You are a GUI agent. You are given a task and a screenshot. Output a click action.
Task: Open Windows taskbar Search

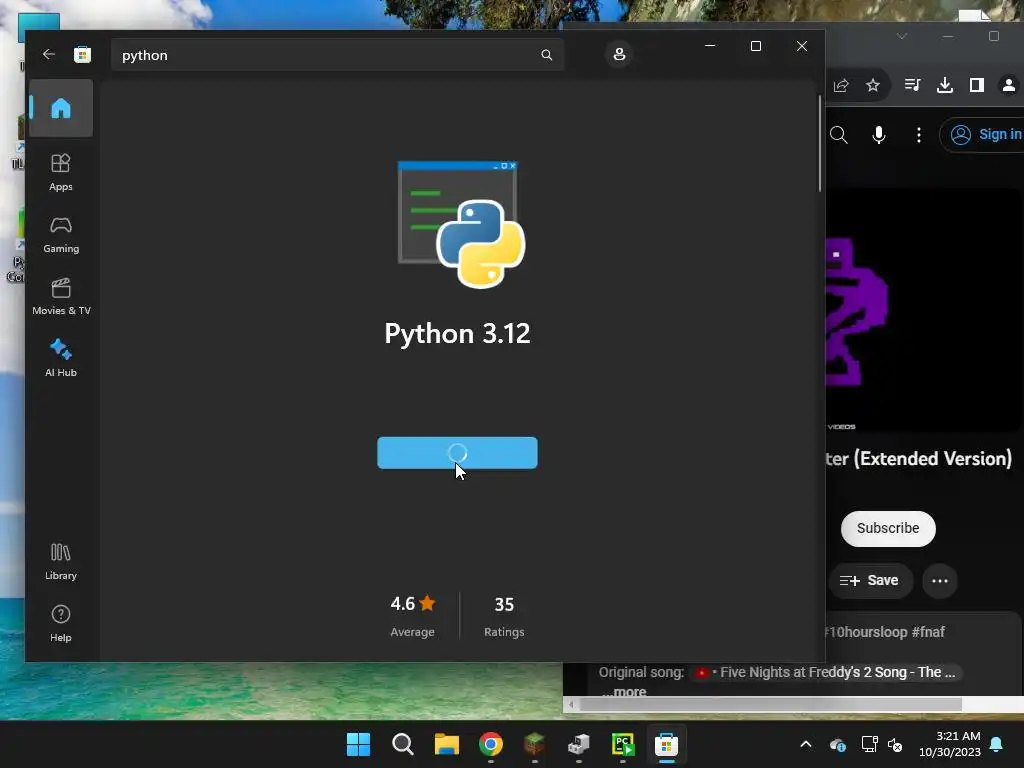[402, 744]
